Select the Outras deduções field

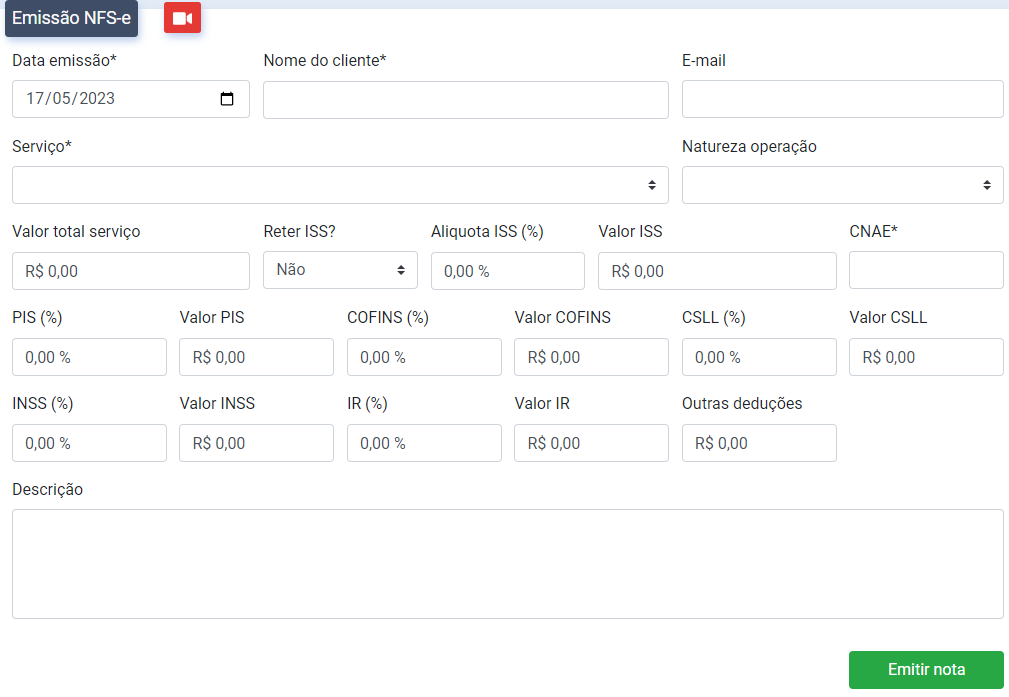tap(759, 443)
